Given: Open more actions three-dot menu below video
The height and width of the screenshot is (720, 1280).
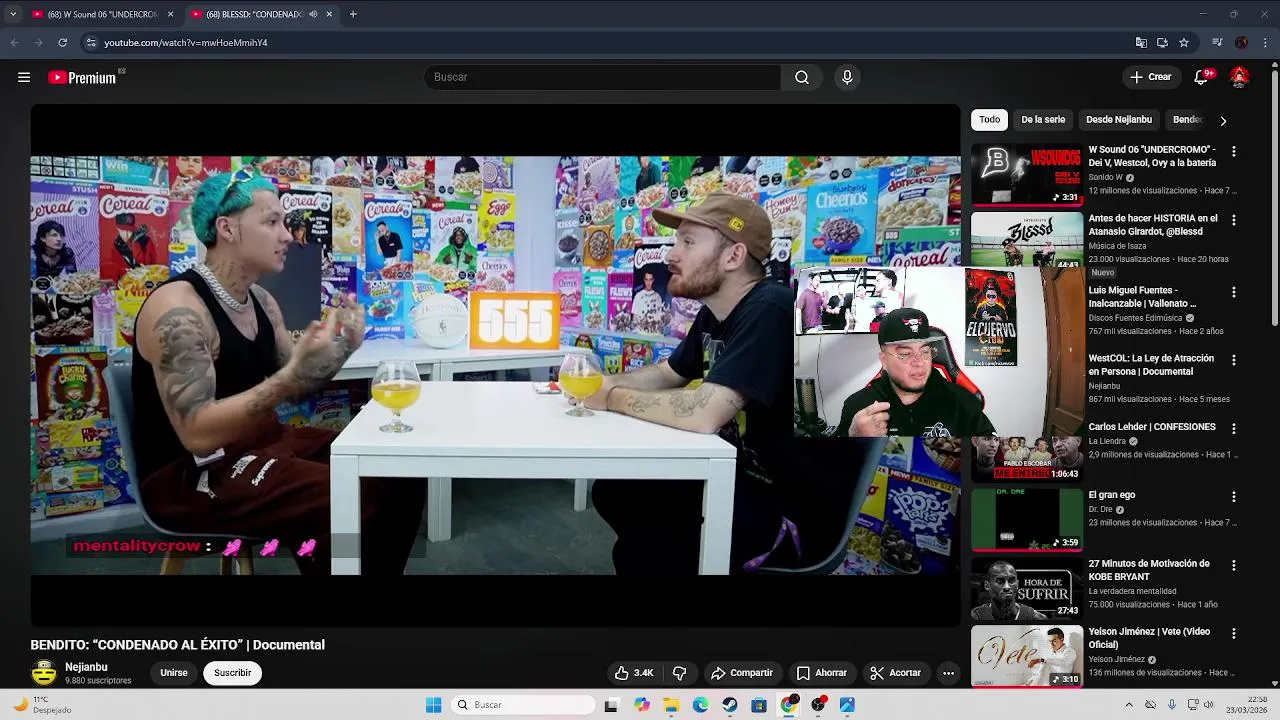Looking at the screenshot, I should [x=948, y=673].
